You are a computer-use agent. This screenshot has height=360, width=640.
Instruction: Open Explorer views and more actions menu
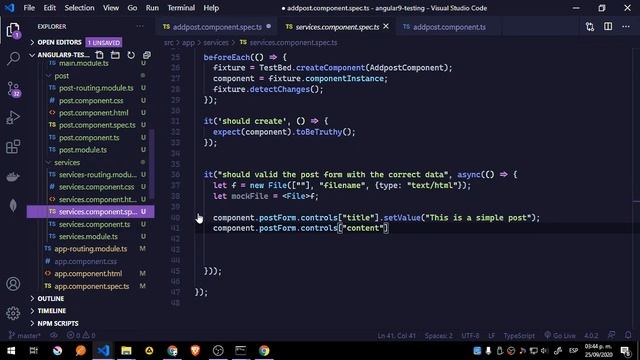tap(140, 27)
